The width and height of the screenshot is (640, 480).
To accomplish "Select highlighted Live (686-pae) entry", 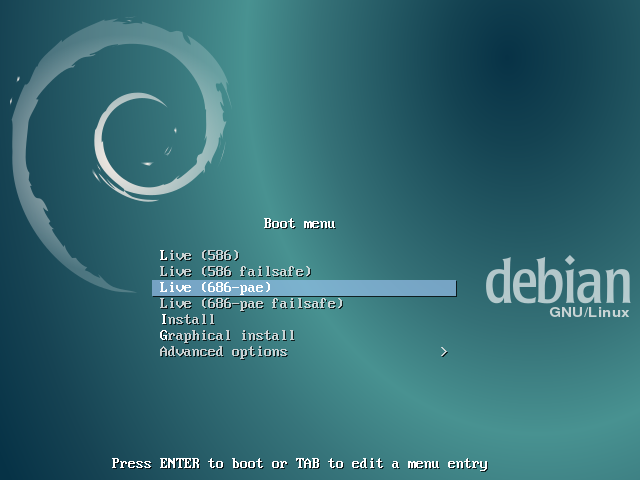I will pos(304,288).
